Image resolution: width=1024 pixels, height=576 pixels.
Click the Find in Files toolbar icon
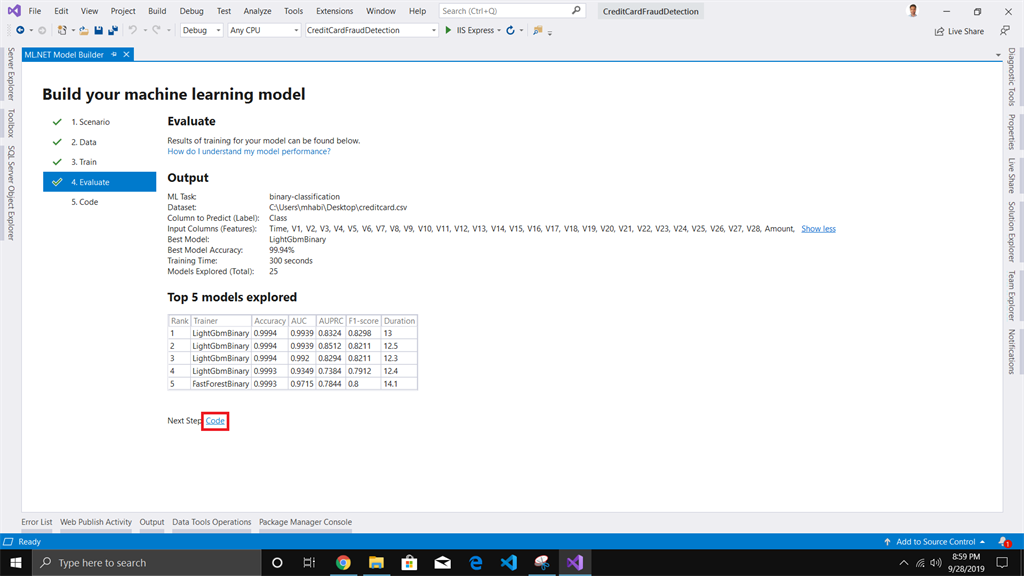tap(537, 30)
